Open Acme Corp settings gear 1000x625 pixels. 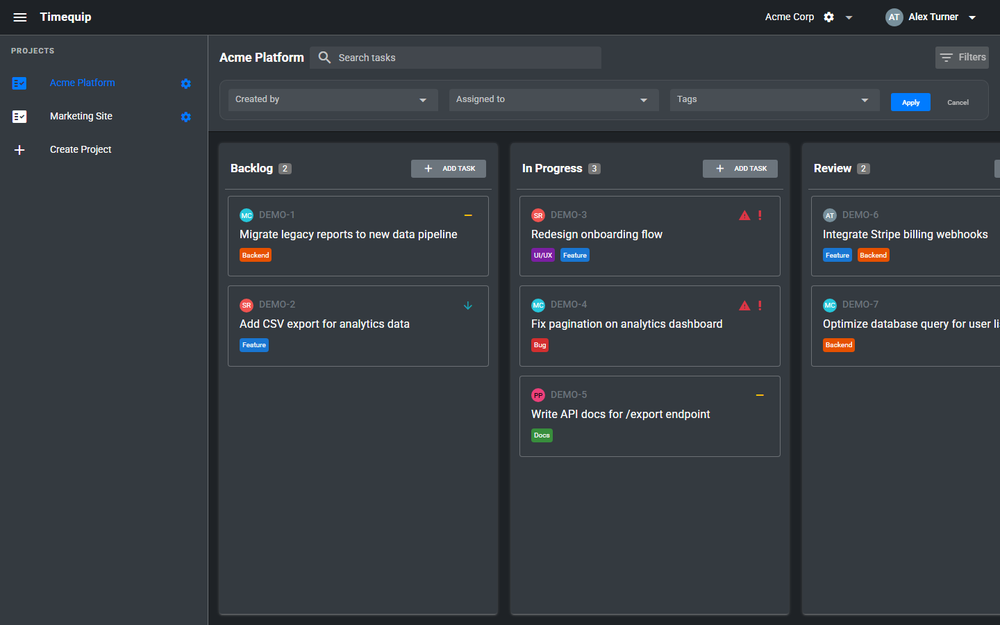coord(828,17)
